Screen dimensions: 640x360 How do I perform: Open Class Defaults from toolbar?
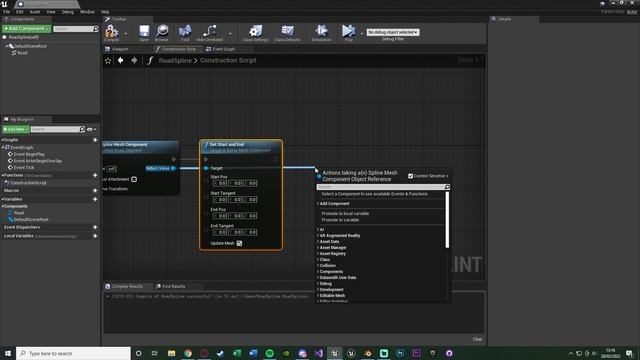point(287,33)
